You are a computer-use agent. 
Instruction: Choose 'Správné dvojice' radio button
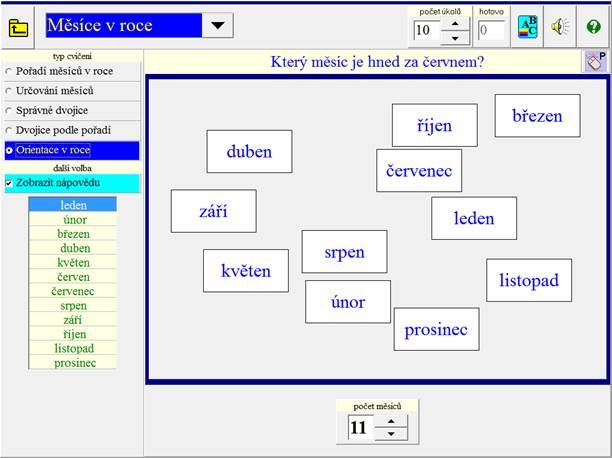click(9, 110)
